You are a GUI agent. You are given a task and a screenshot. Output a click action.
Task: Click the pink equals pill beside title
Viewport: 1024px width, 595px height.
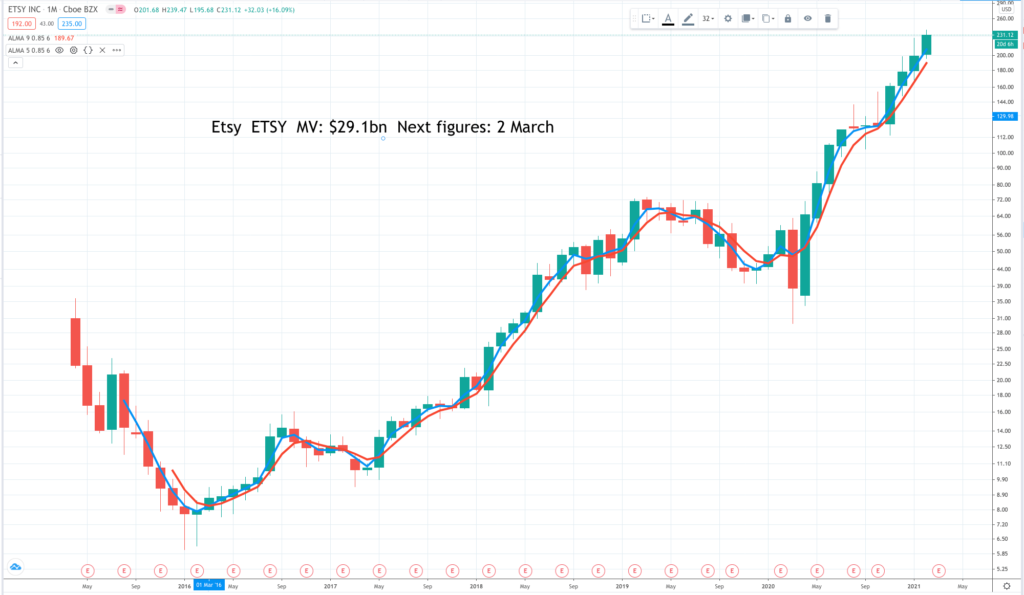coord(120,10)
